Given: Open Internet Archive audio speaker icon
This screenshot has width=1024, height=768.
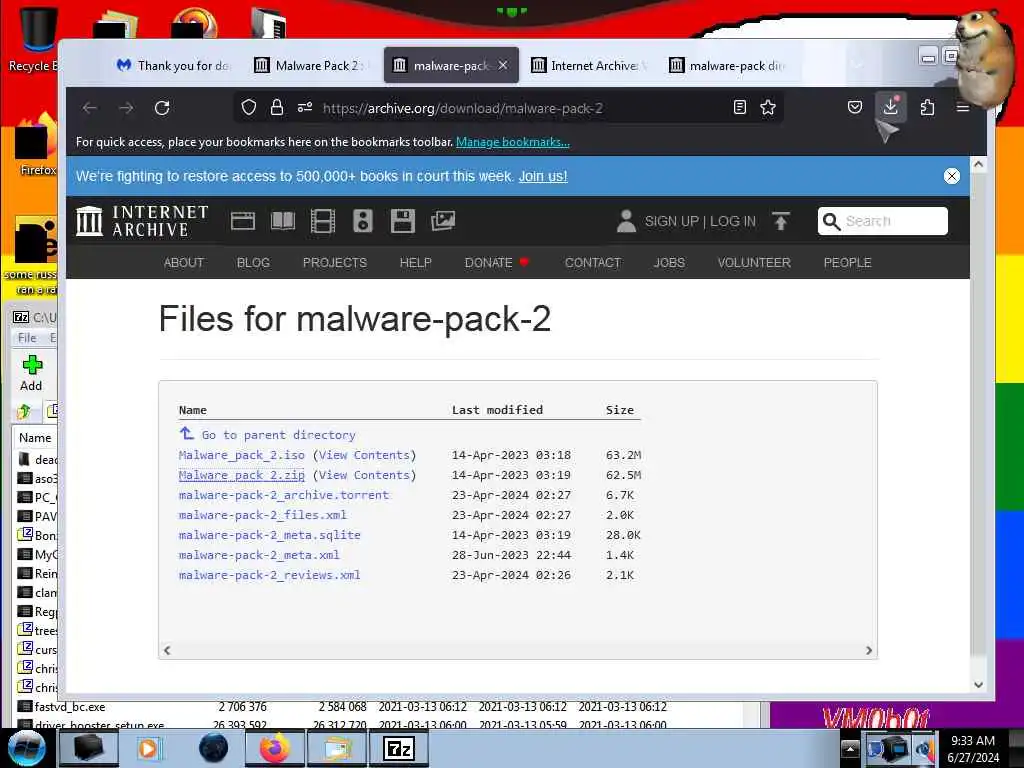Looking at the screenshot, I should [x=362, y=221].
